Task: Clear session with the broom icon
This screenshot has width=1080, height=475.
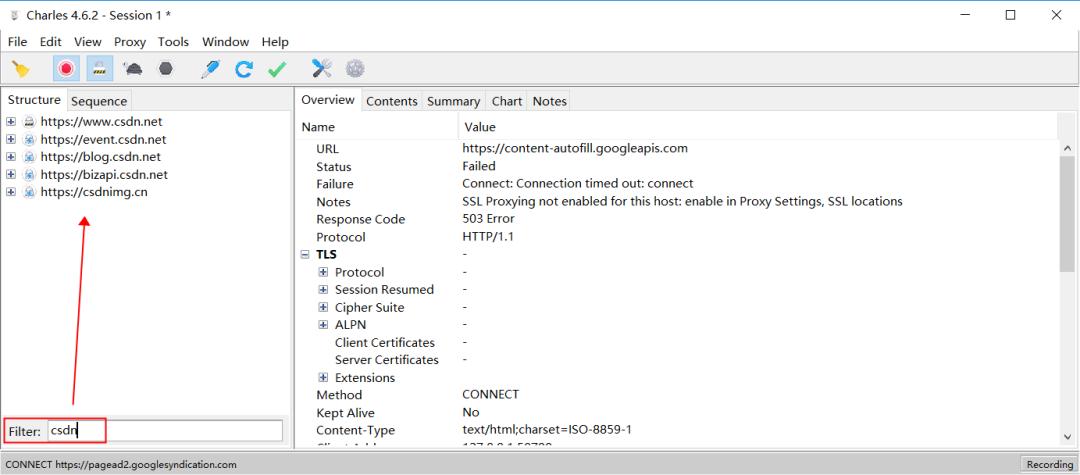Action: [x=21, y=69]
